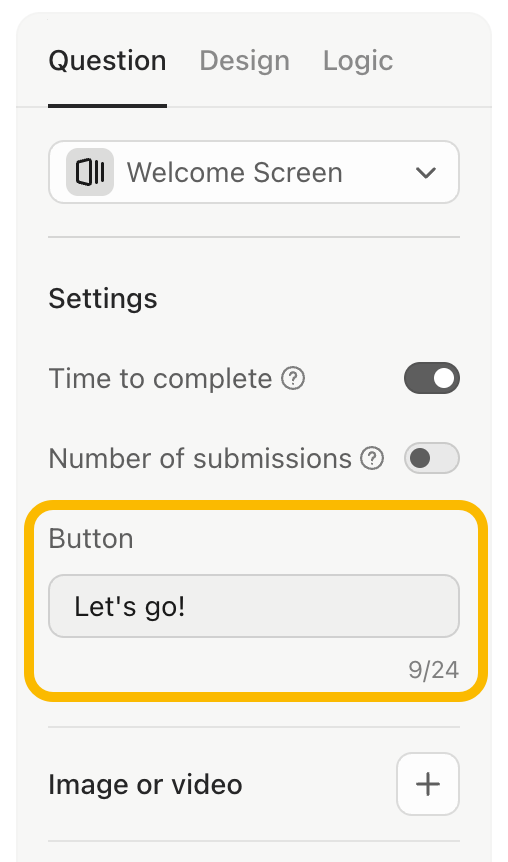Open the Welcome Screen type selector
The height and width of the screenshot is (862, 508).
(254, 172)
